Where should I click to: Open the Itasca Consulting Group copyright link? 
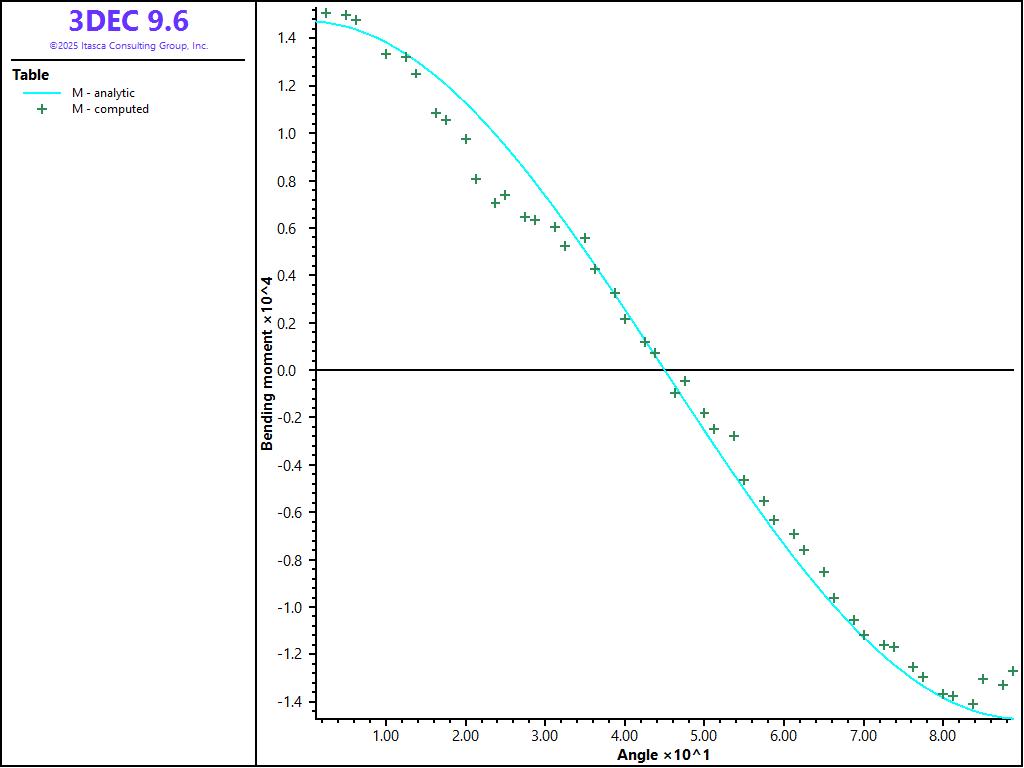pos(128,46)
